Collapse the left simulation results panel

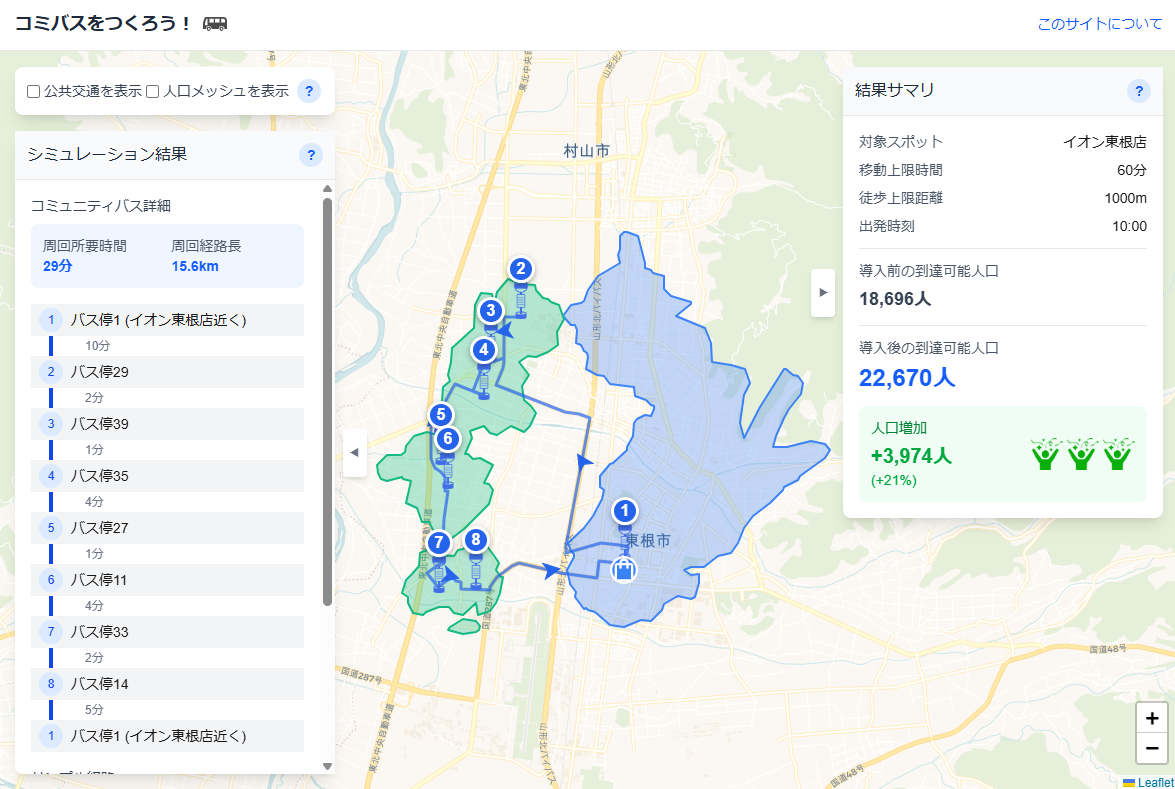pos(354,453)
